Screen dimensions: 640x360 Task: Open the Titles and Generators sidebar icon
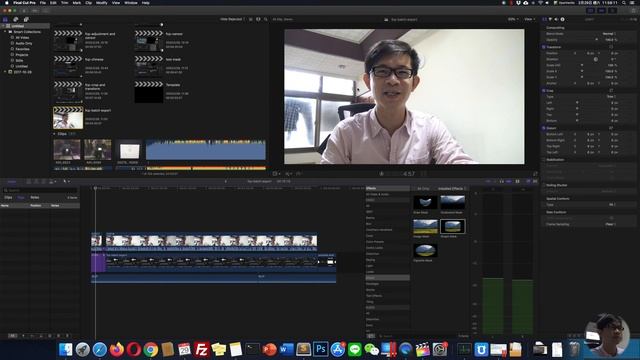tap(26, 19)
